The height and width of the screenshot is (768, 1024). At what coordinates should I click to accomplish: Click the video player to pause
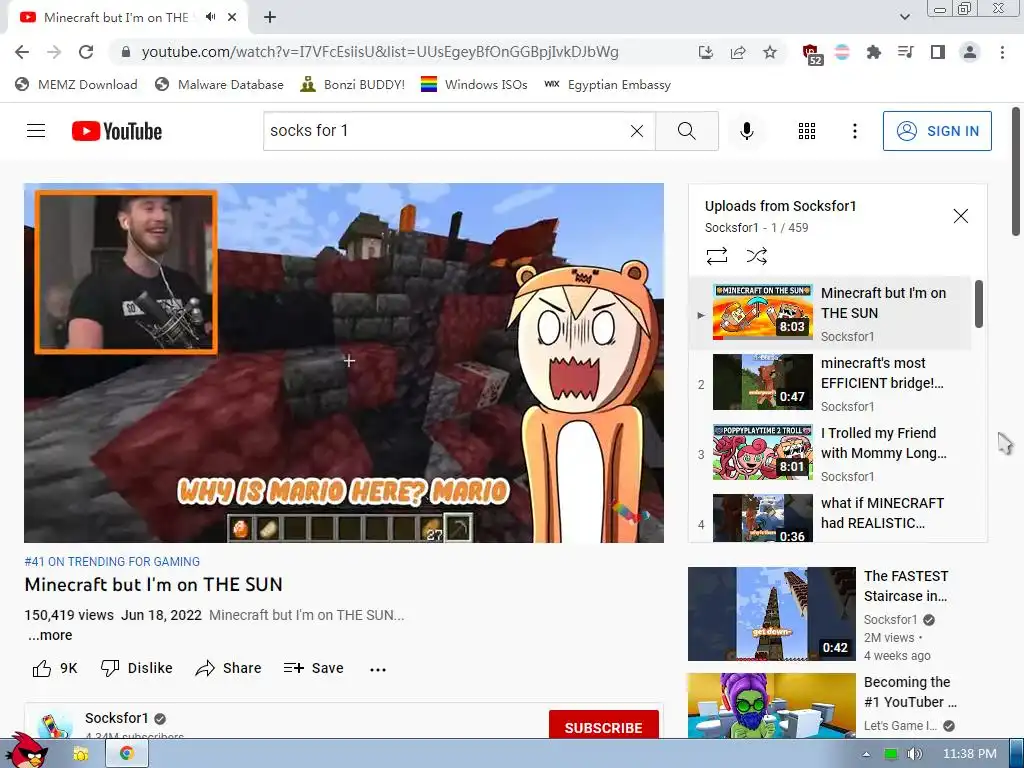(x=344, y=362)
